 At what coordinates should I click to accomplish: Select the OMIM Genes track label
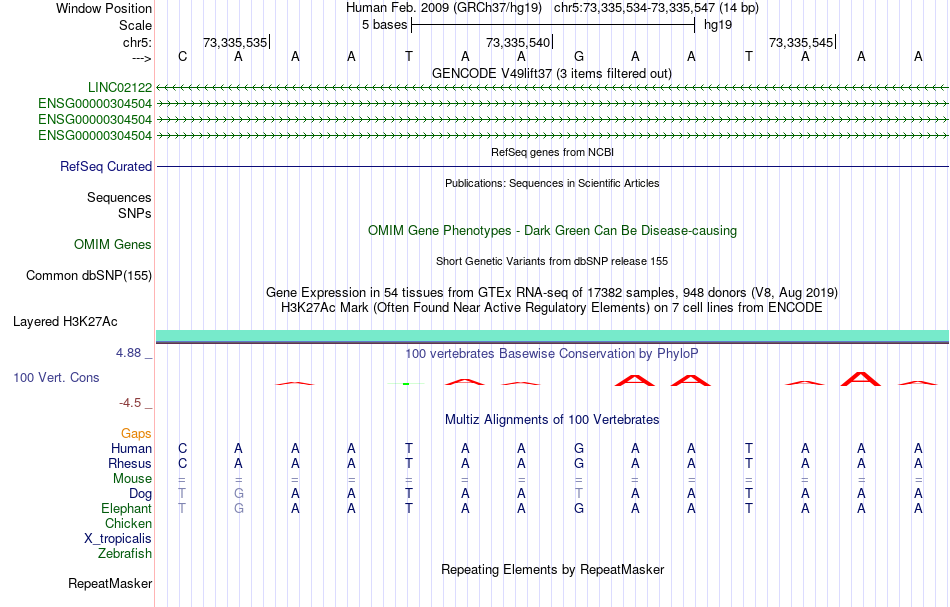[113, 245]
